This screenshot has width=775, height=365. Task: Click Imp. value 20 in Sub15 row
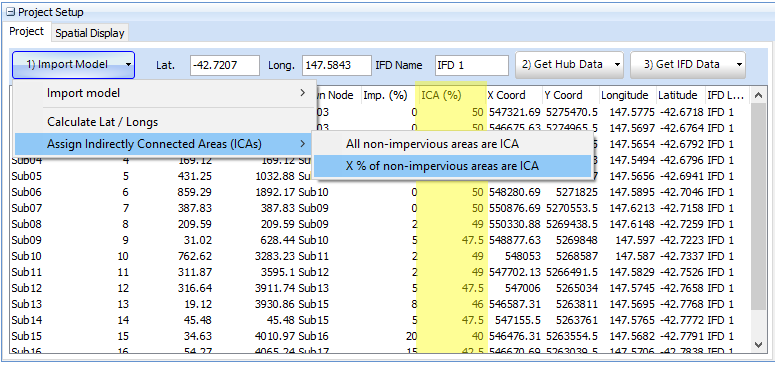pos(411,336)
